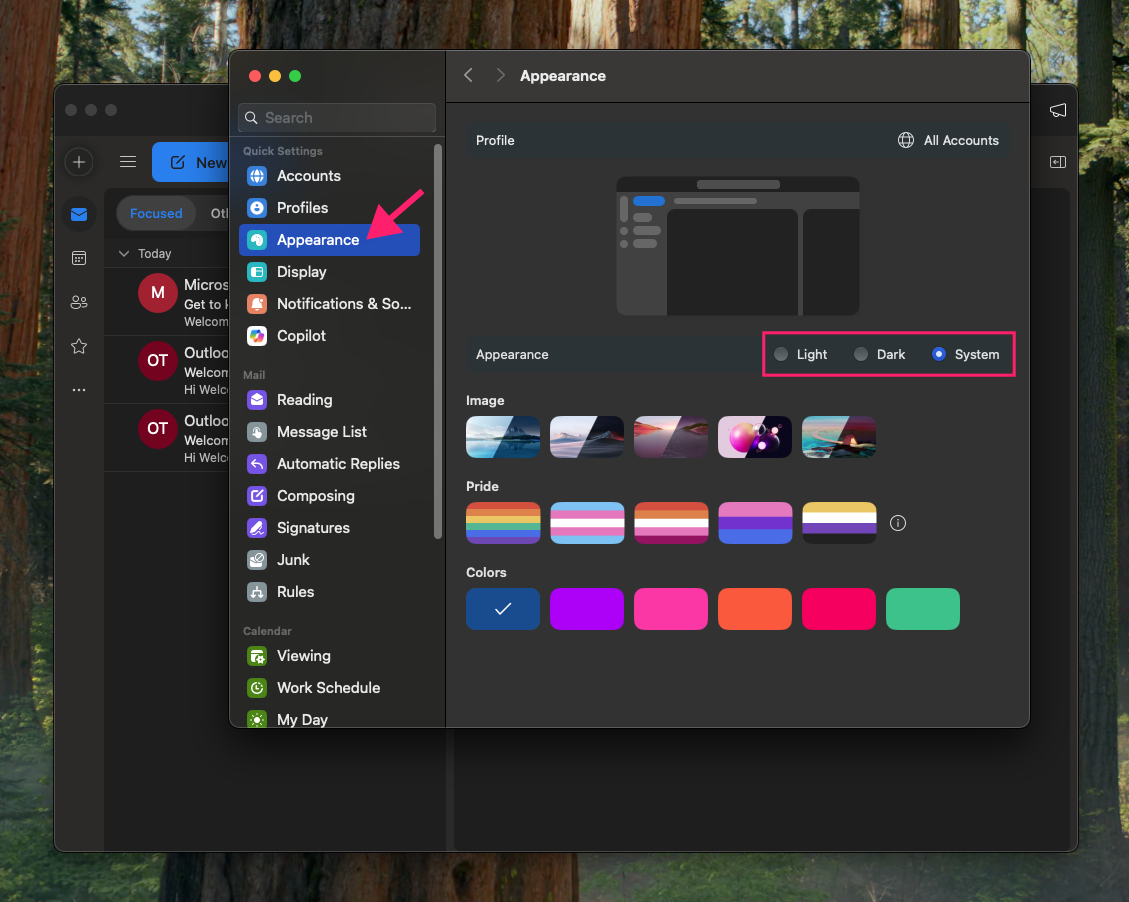Click the settings sidebar scrollbar

pos(438,341)
